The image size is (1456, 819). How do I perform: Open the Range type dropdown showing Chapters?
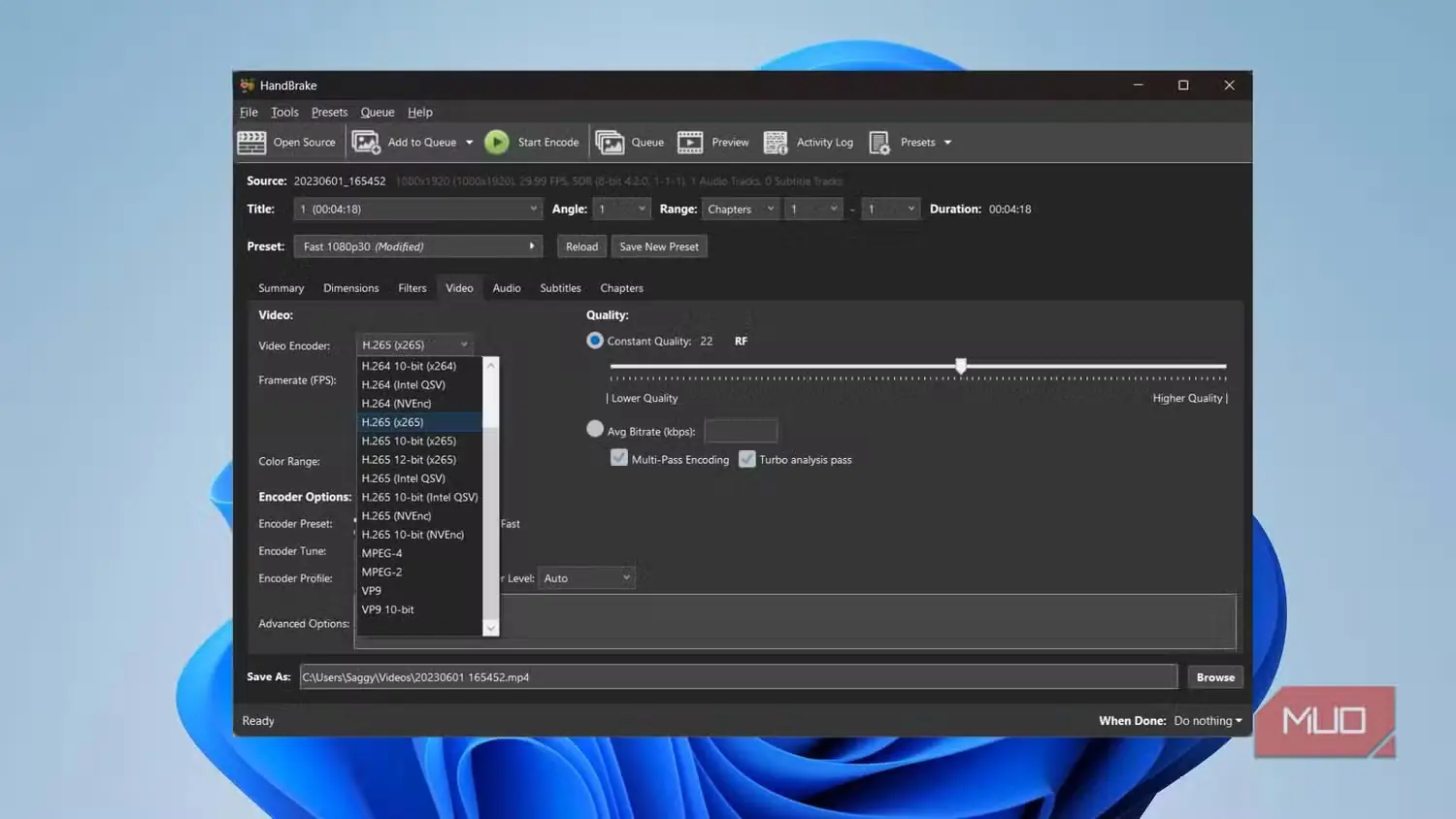741,209
